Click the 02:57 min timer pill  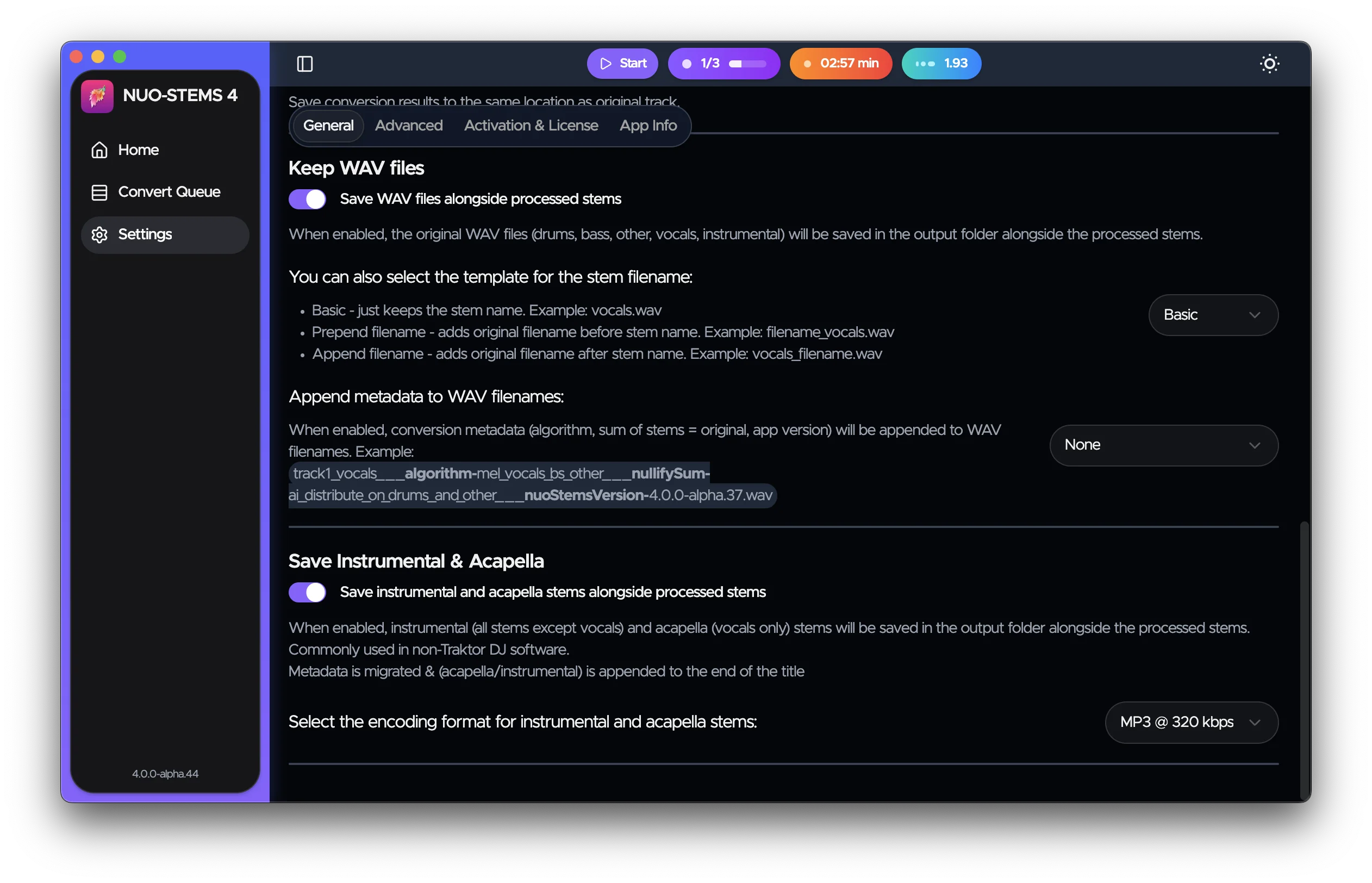(x=840, y=64)
